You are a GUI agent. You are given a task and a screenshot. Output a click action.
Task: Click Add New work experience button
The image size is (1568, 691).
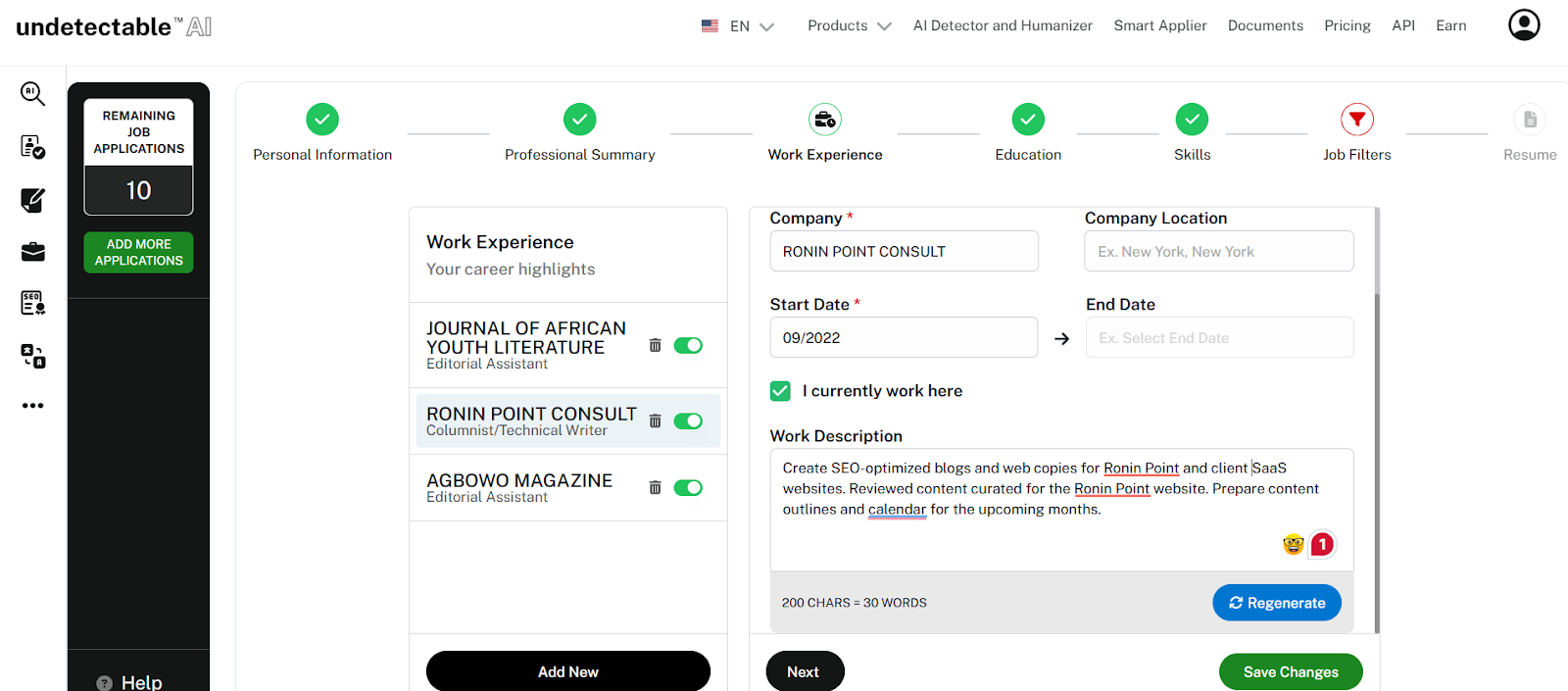[x=568, y=671]
